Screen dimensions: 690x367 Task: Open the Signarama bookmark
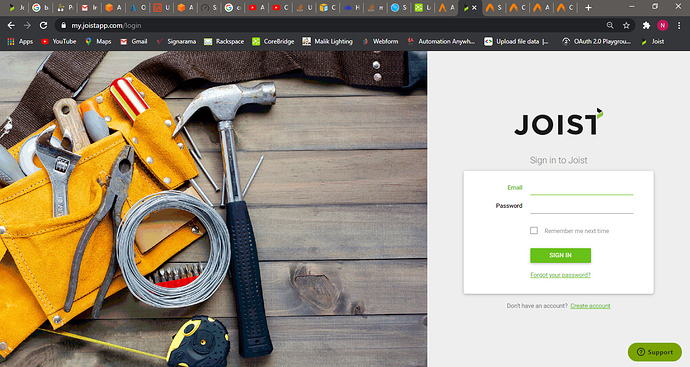176,41
